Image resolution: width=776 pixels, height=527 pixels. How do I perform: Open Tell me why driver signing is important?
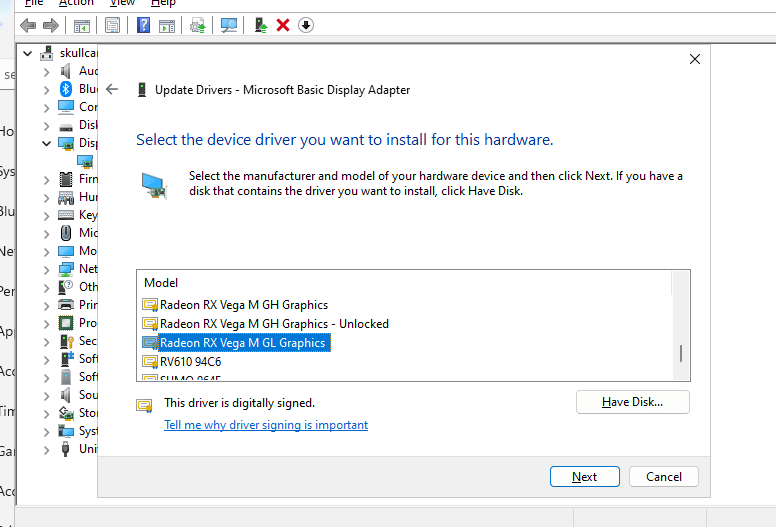coord(266,425)
